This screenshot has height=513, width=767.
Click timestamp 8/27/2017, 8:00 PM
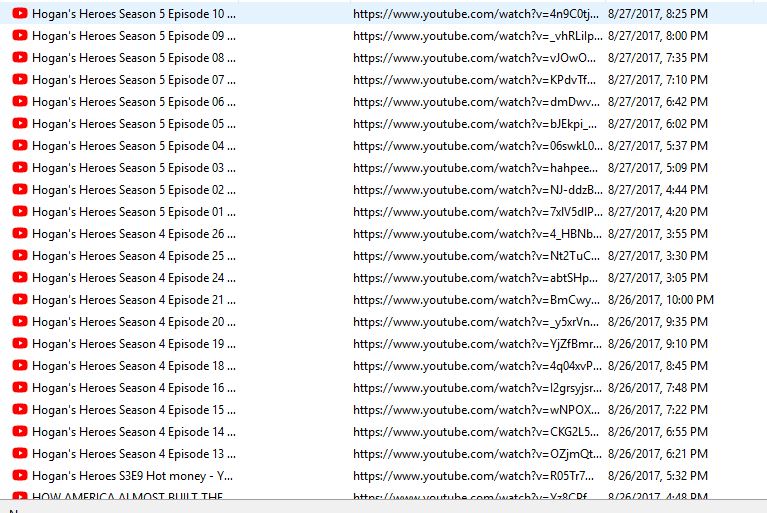(x=658, y=36)
